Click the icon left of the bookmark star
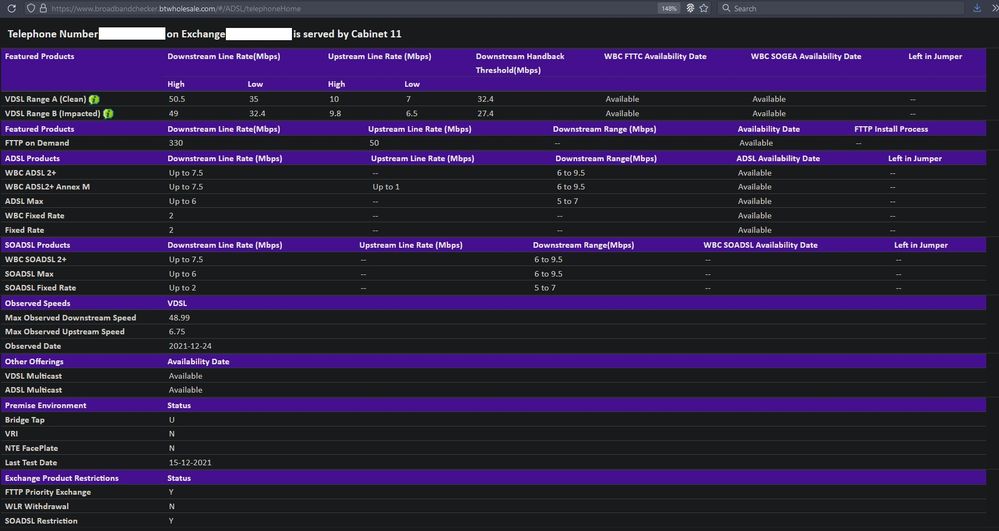 (x=690, y=8)
